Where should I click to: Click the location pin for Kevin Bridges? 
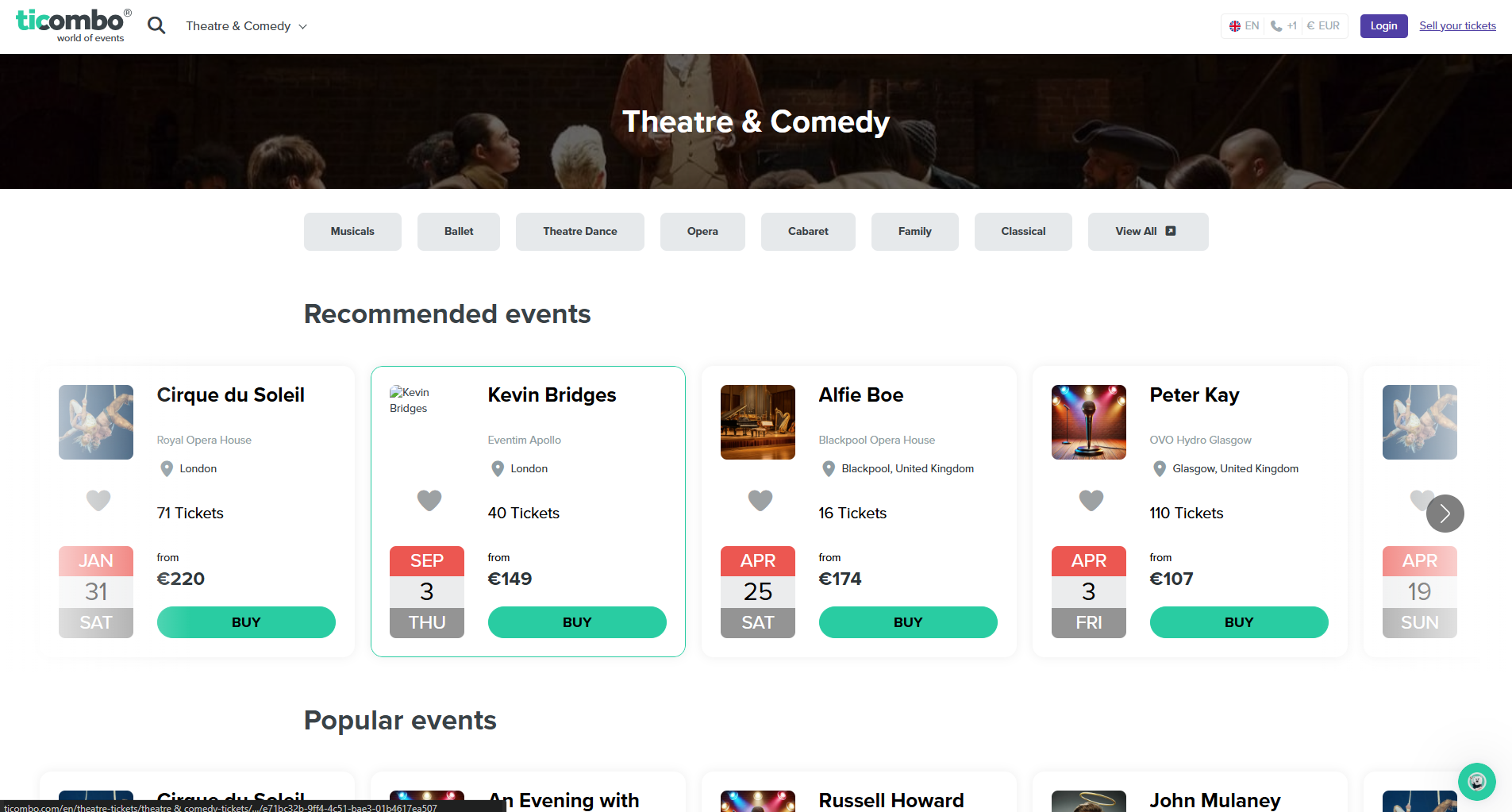point(498,469)
